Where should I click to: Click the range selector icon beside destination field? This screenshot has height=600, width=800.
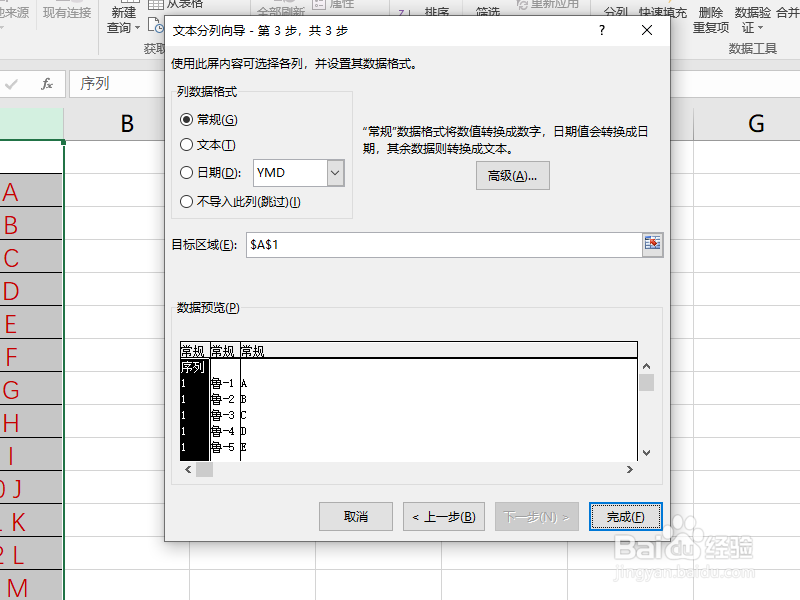(653, 244)
